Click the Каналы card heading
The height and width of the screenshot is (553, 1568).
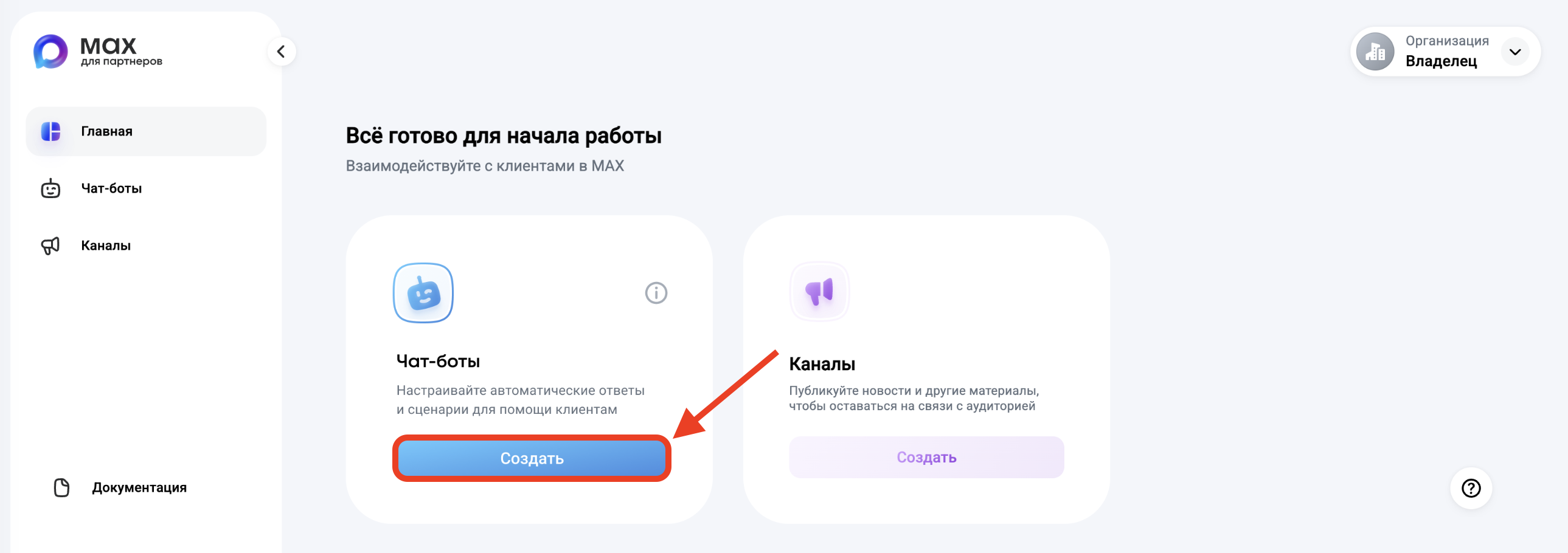point(822,364)
